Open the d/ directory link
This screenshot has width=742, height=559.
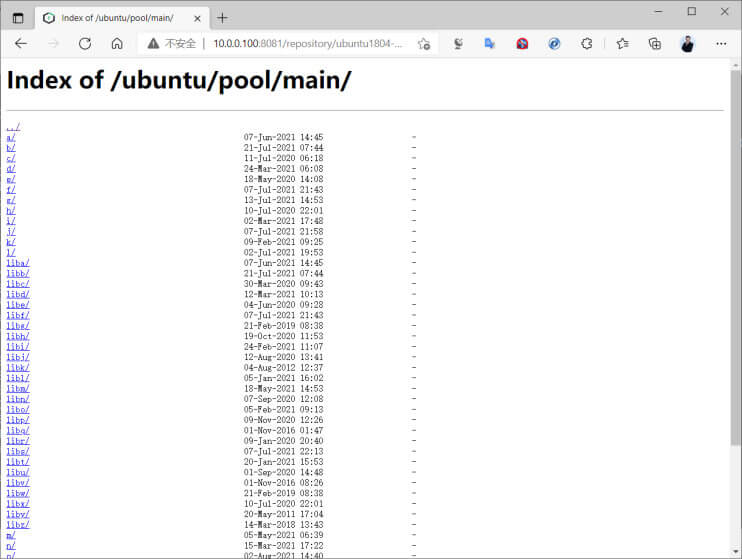[x=11, y=169]
